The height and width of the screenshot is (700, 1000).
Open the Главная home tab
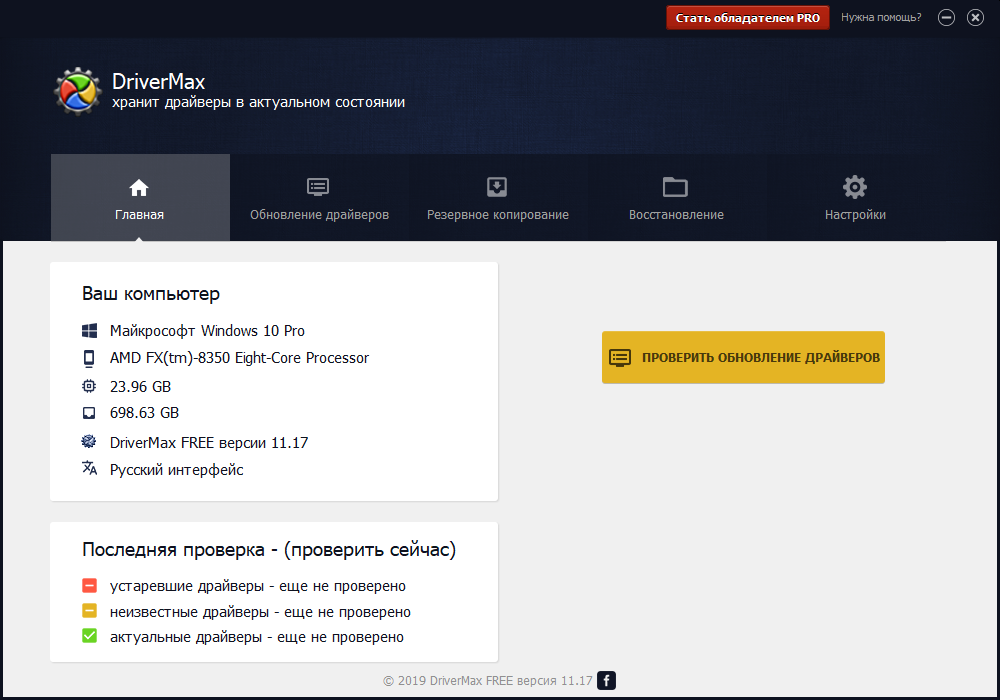[140, 198]
